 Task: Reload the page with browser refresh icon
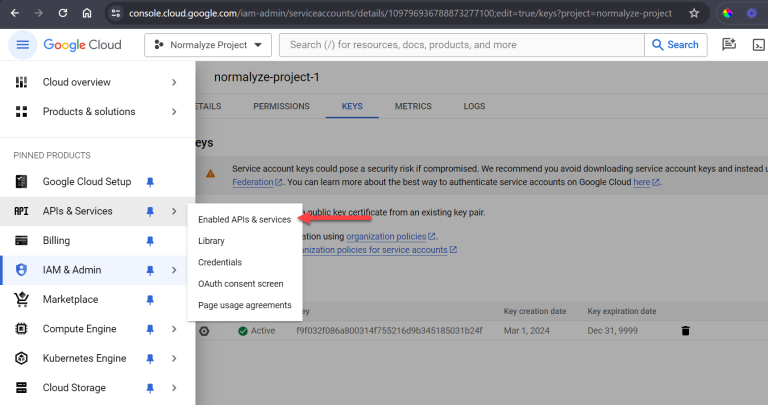pyautogui.click(x=63, y=14)
